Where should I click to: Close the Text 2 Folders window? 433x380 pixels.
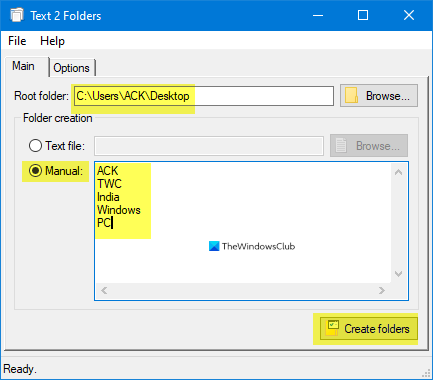point(409,15)
